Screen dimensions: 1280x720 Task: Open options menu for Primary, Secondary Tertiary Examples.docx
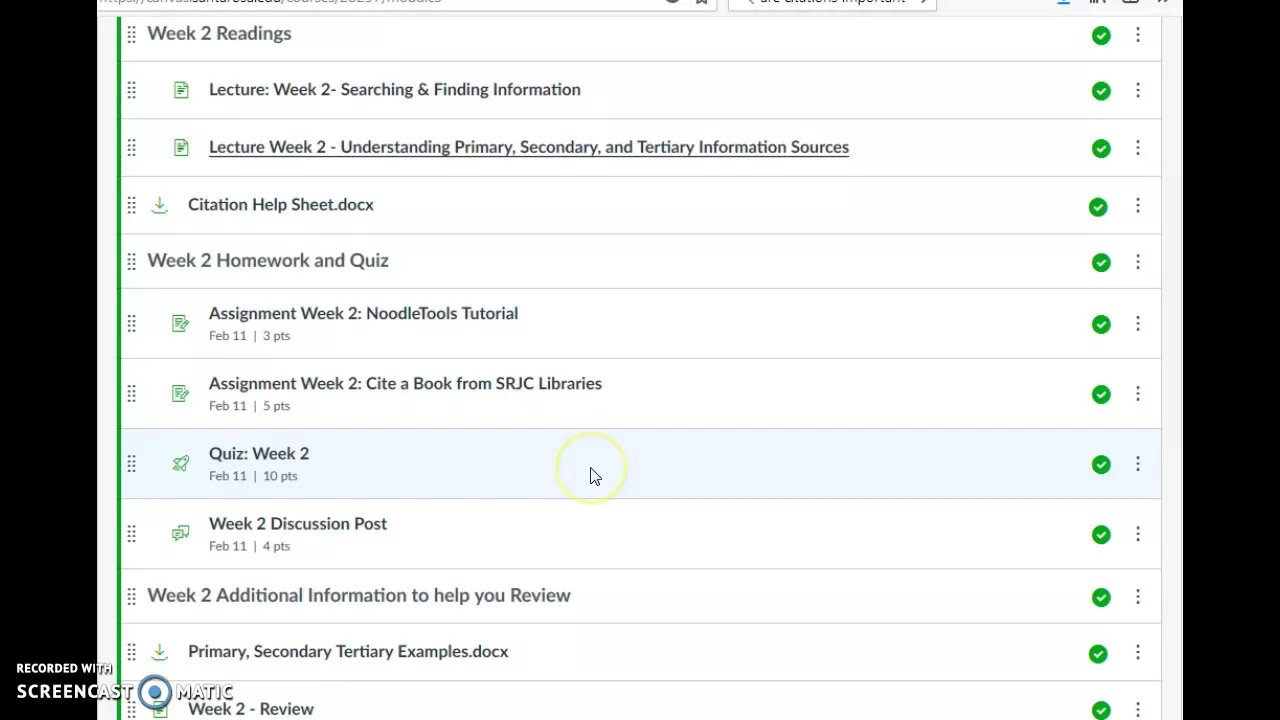pyautogui.click(x=1137, y=653)
